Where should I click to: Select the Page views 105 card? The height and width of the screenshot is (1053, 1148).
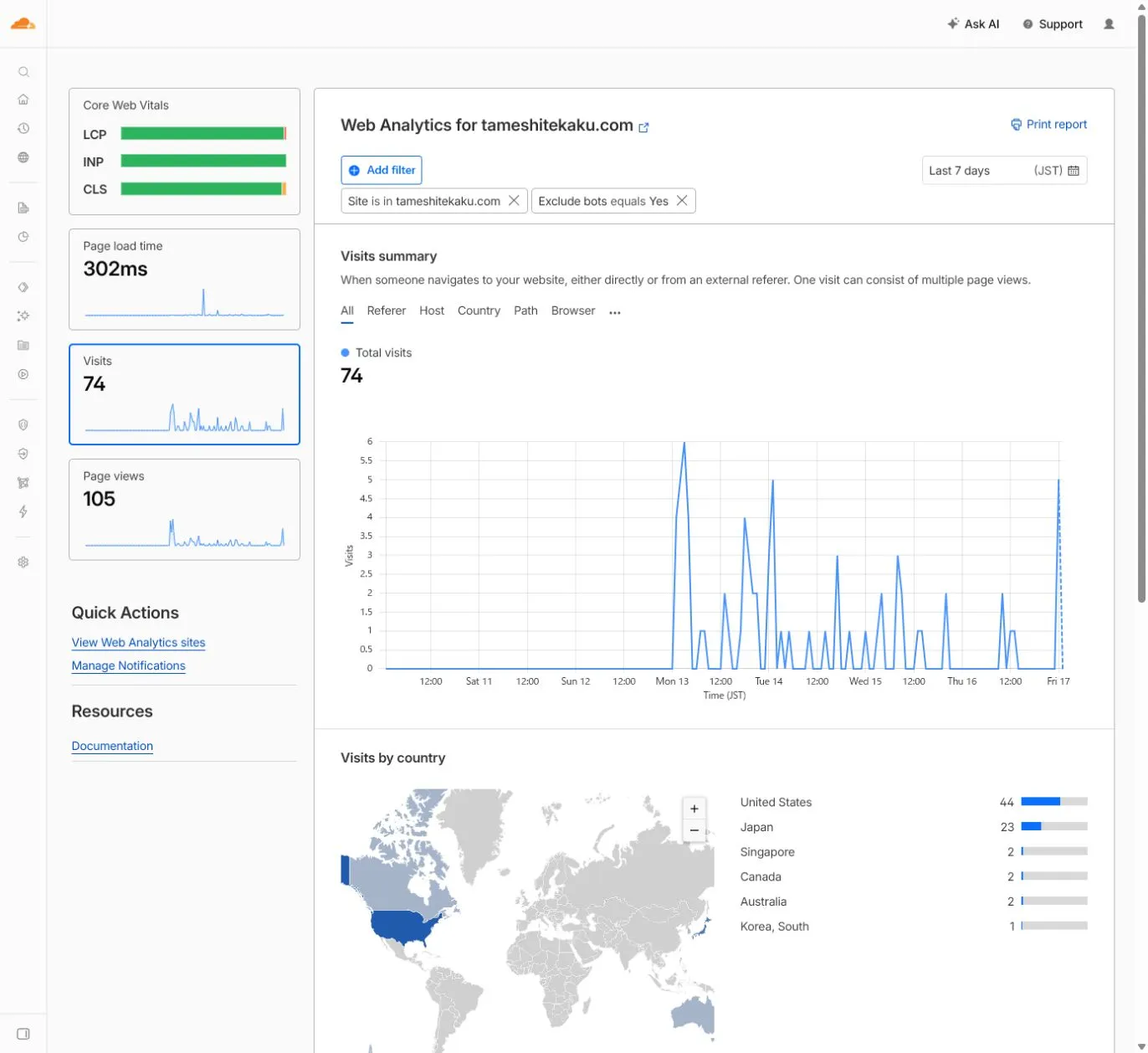[x=184, y=509]
